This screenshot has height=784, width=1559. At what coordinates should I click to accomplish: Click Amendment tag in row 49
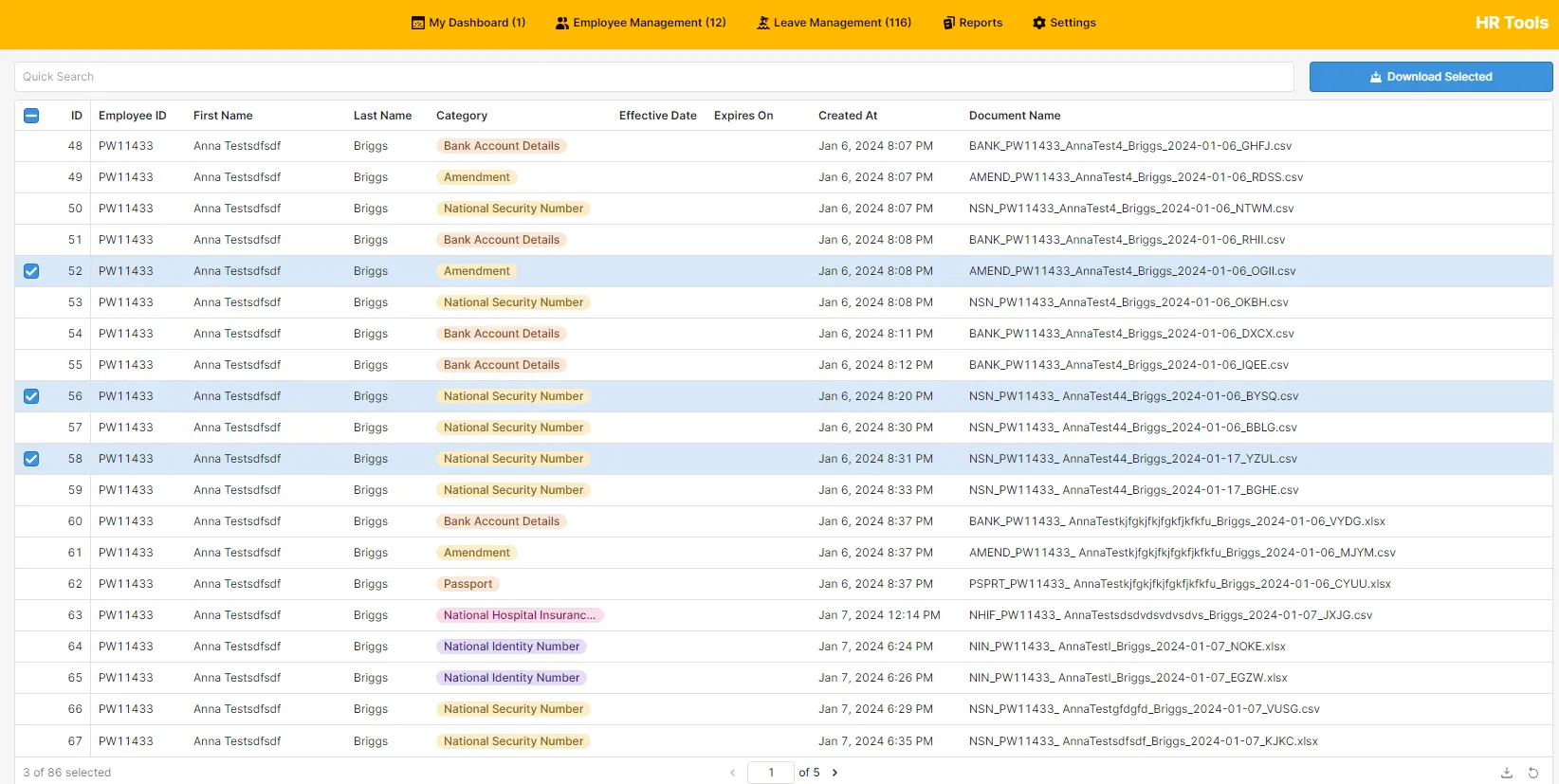(x=477, y=177)
